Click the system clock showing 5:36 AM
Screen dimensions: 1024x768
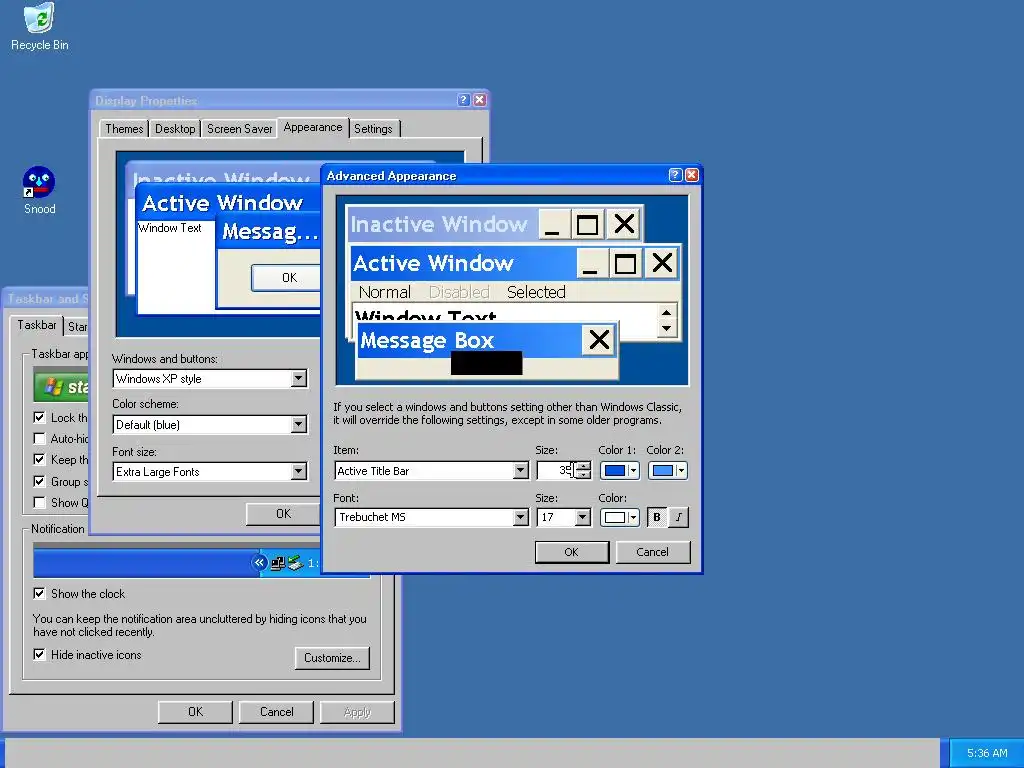(987, 753)
